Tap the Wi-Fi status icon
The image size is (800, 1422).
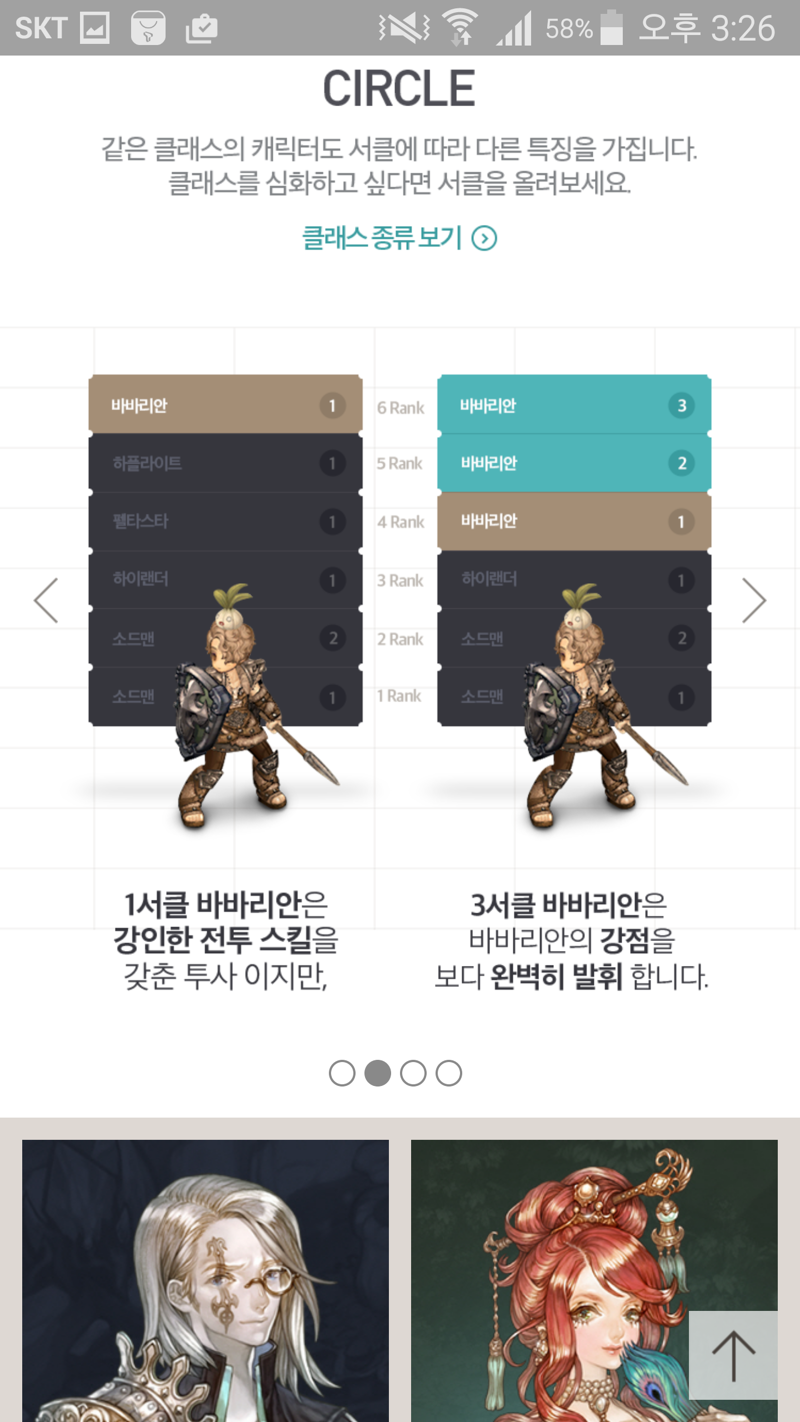(459, 28)
